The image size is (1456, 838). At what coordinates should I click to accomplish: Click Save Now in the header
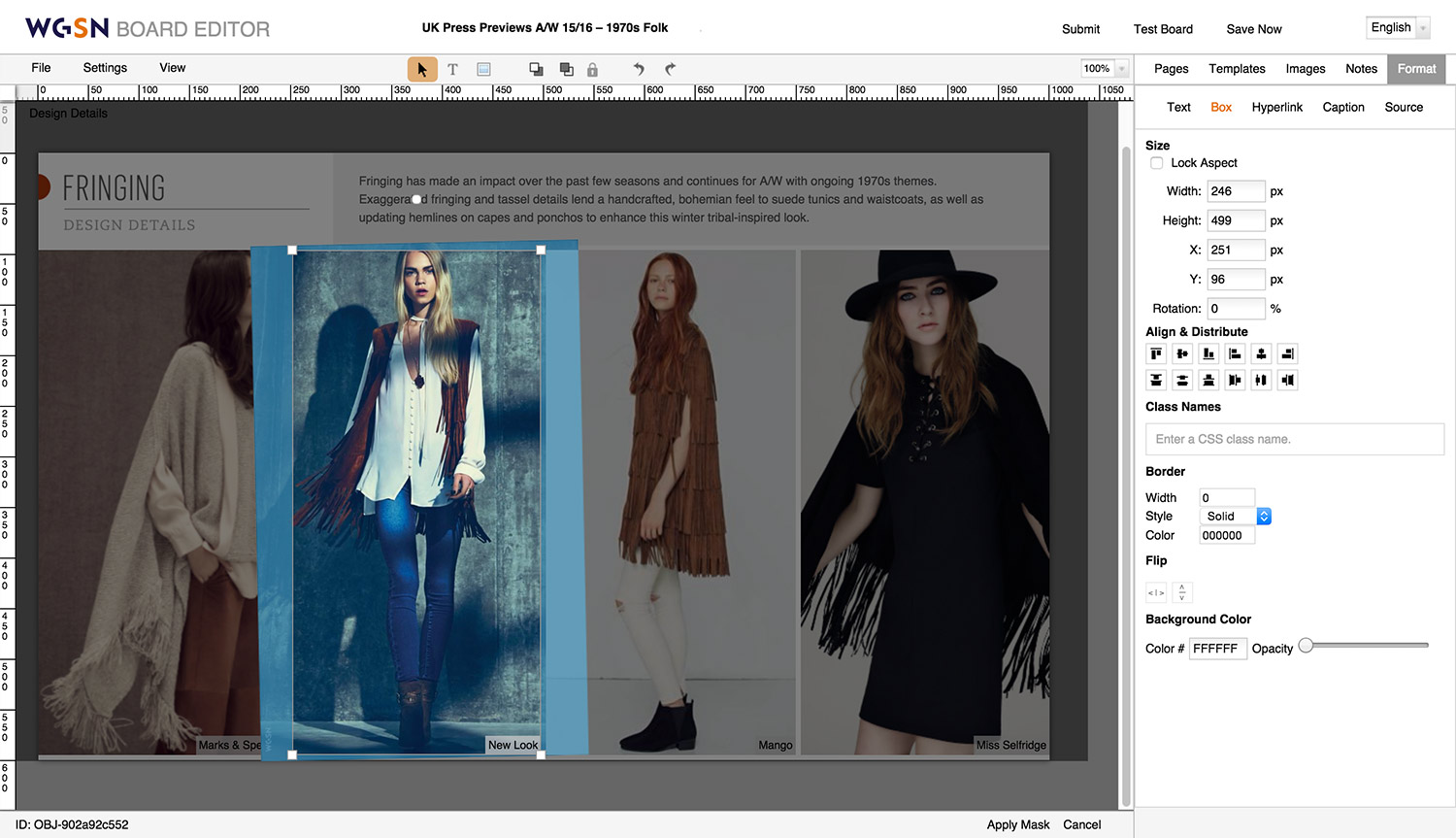coord(1253,29)
